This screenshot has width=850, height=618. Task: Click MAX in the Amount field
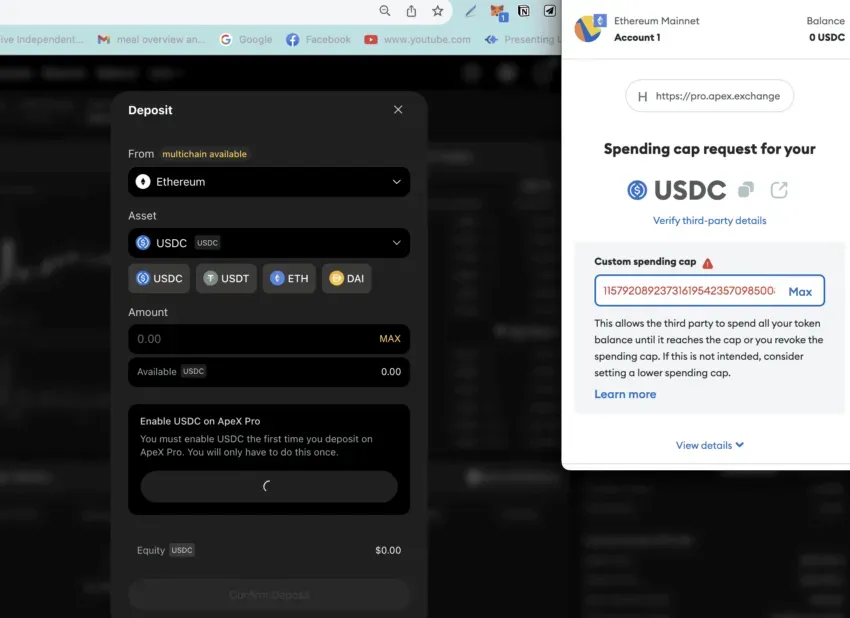(390, 339)
